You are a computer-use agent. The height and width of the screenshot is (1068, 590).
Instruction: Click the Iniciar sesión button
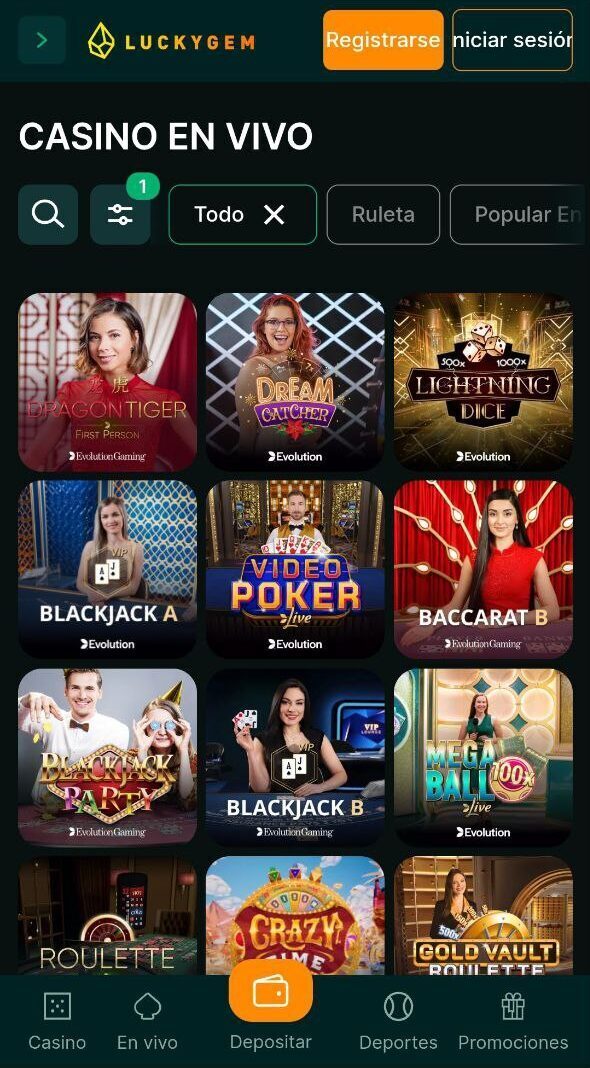pos(512,40)
